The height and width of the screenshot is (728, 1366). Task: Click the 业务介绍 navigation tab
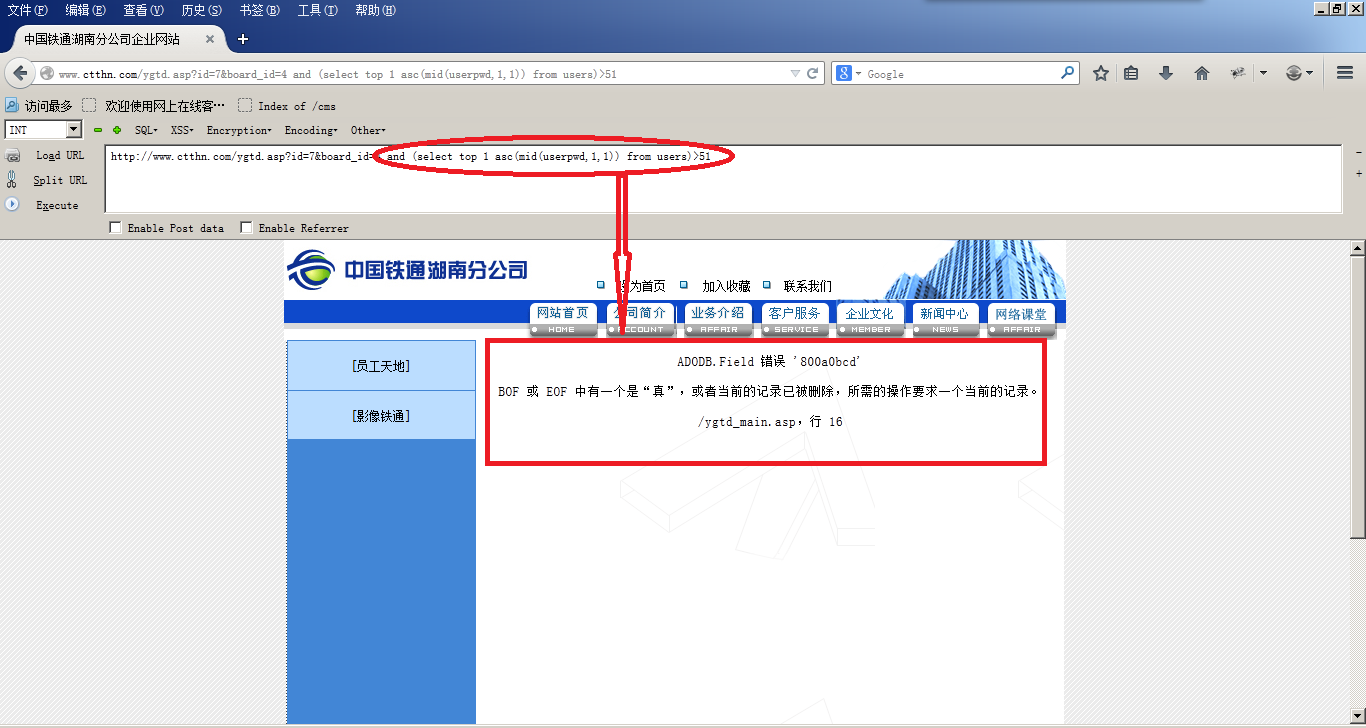click(718, 320)
